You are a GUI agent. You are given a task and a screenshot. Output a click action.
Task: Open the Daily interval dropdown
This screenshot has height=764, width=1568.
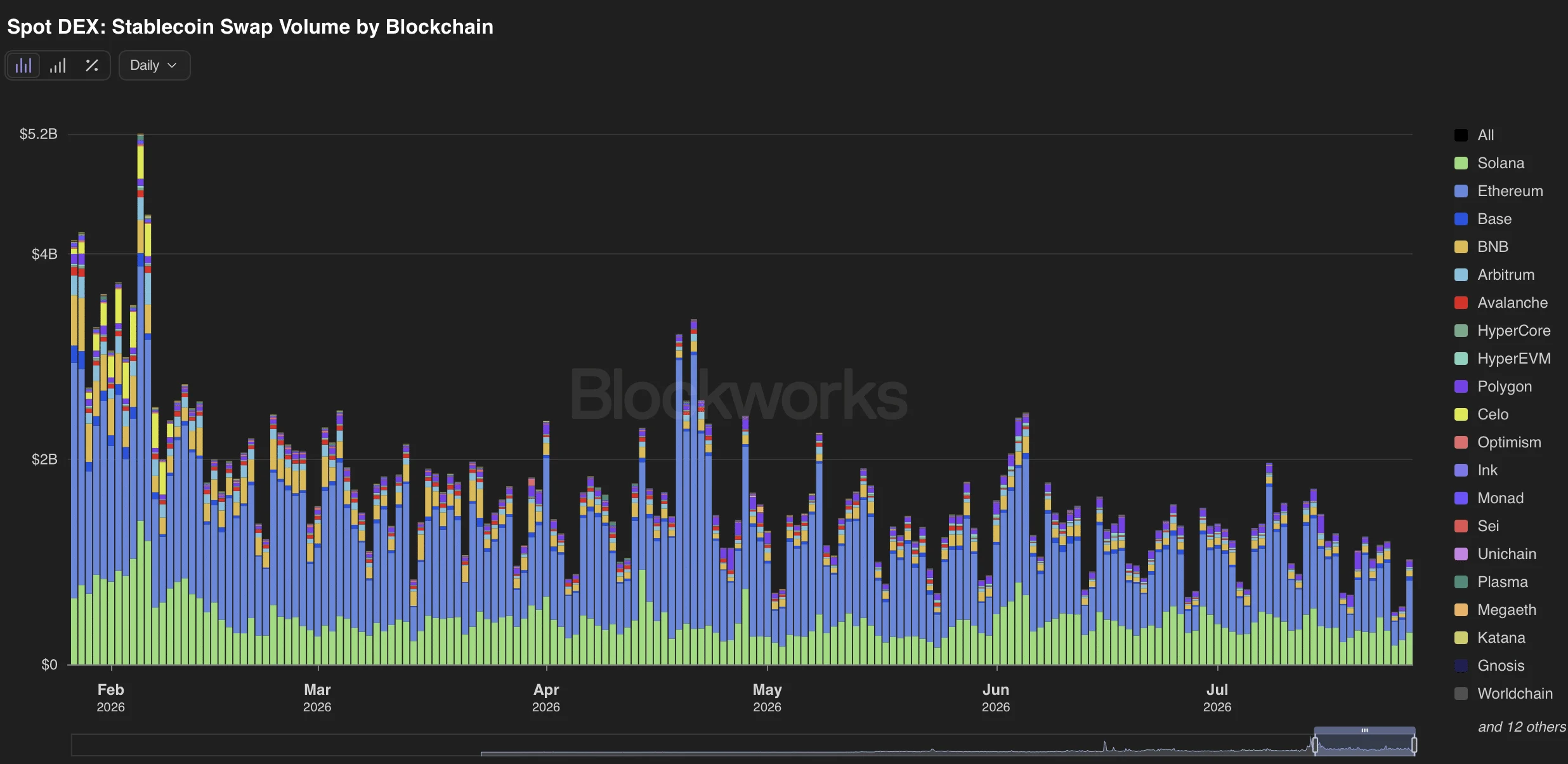(x=154, y=65)
